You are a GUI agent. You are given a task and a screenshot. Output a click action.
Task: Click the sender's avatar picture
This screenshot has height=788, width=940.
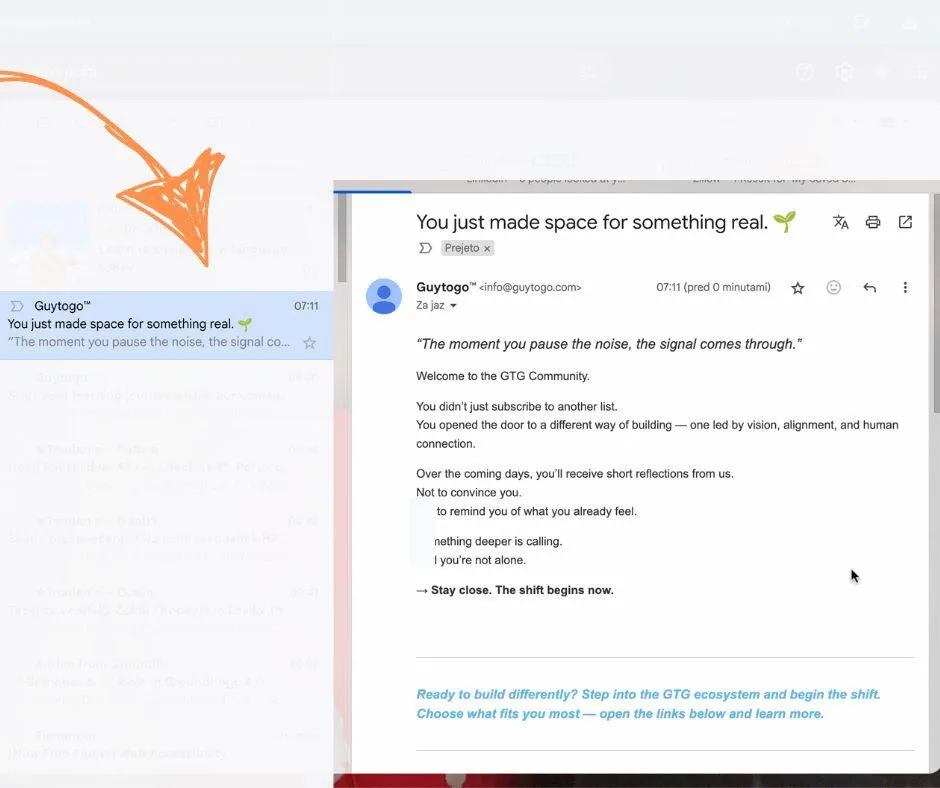(x=384, y=296)
